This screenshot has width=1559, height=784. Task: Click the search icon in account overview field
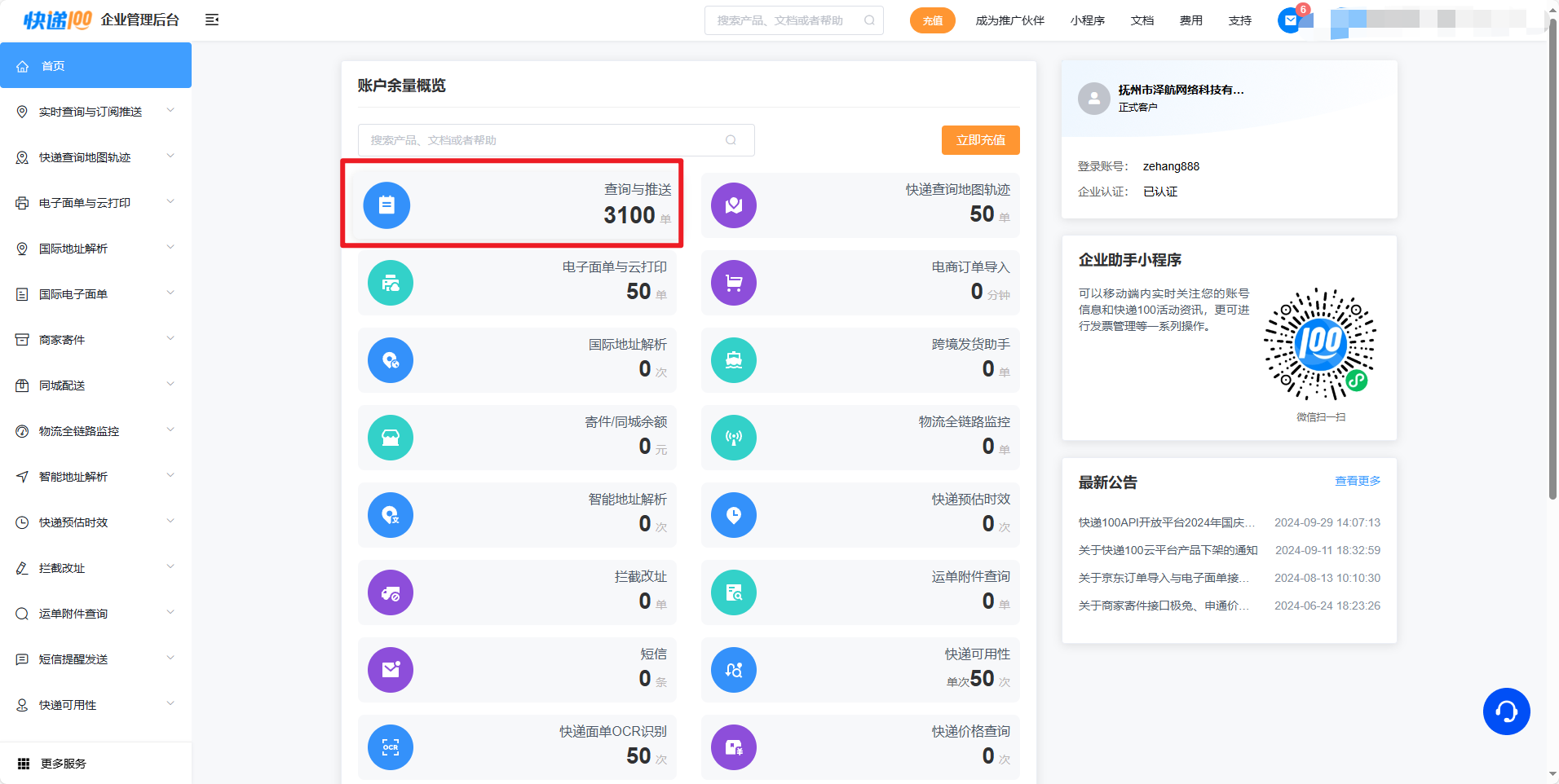click(x=731, y=140)
